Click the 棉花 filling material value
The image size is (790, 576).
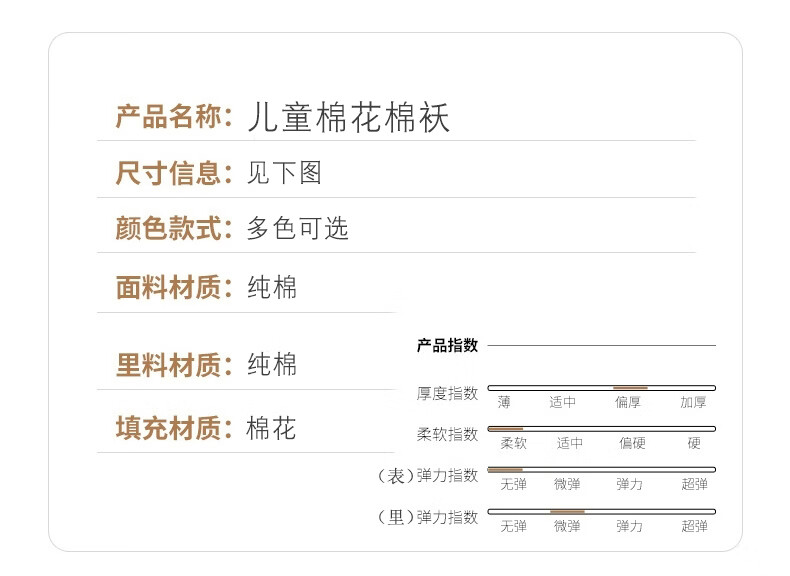[x=272, y=430]
